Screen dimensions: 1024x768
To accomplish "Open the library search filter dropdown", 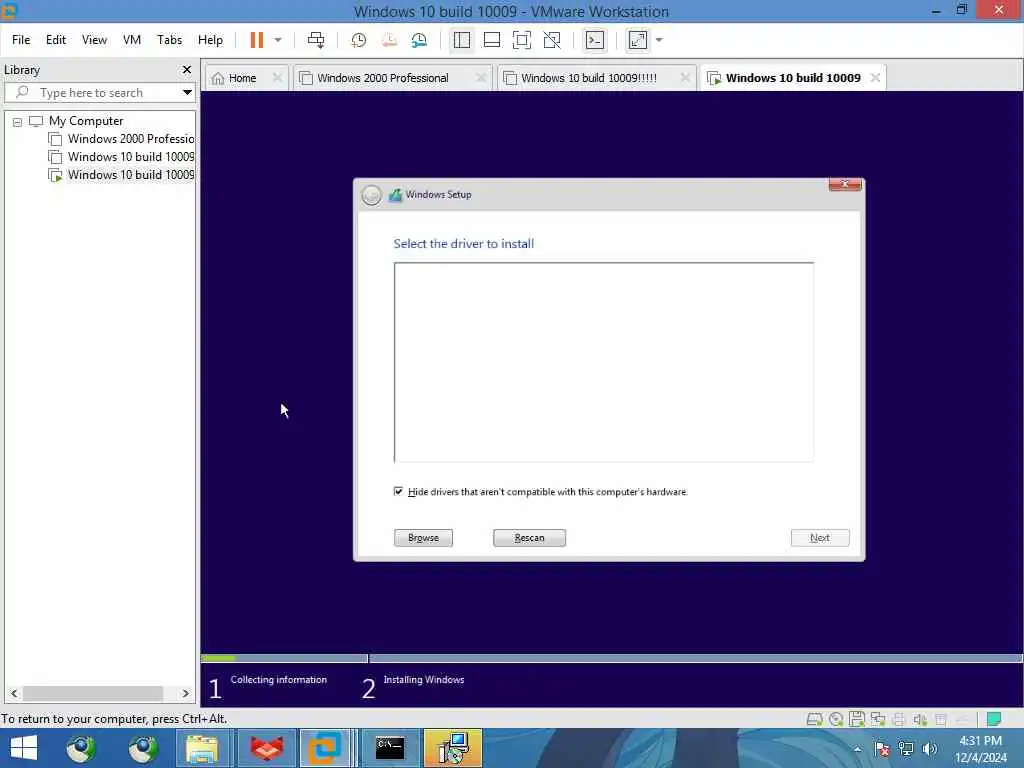I will (x=187, y=92).
